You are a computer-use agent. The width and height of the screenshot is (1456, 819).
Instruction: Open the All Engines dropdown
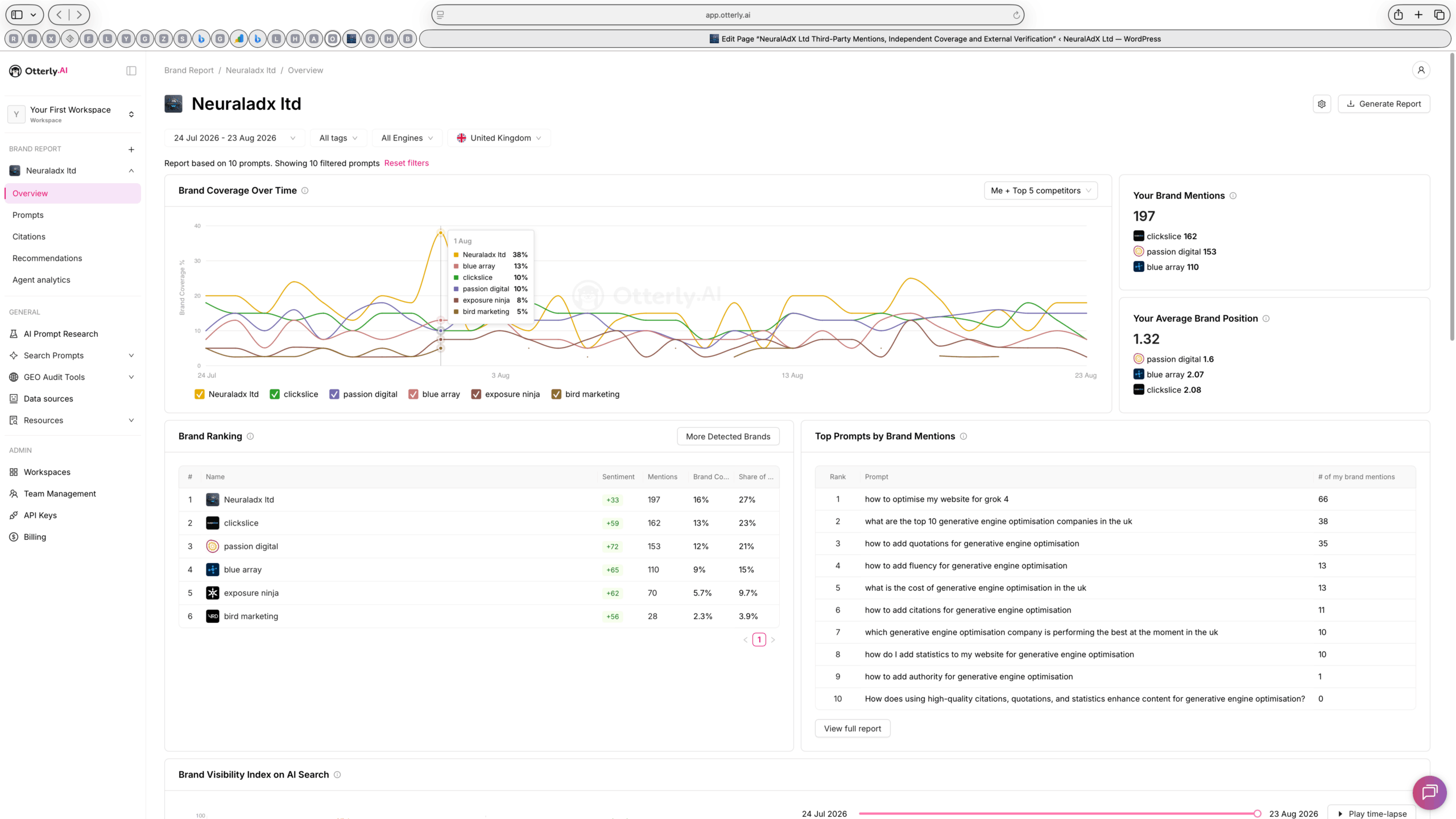click(407, 138)
